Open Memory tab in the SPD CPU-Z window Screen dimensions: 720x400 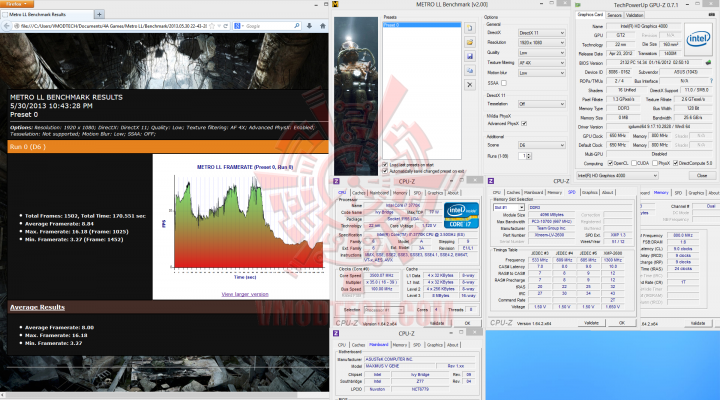[x=555, y=192]
